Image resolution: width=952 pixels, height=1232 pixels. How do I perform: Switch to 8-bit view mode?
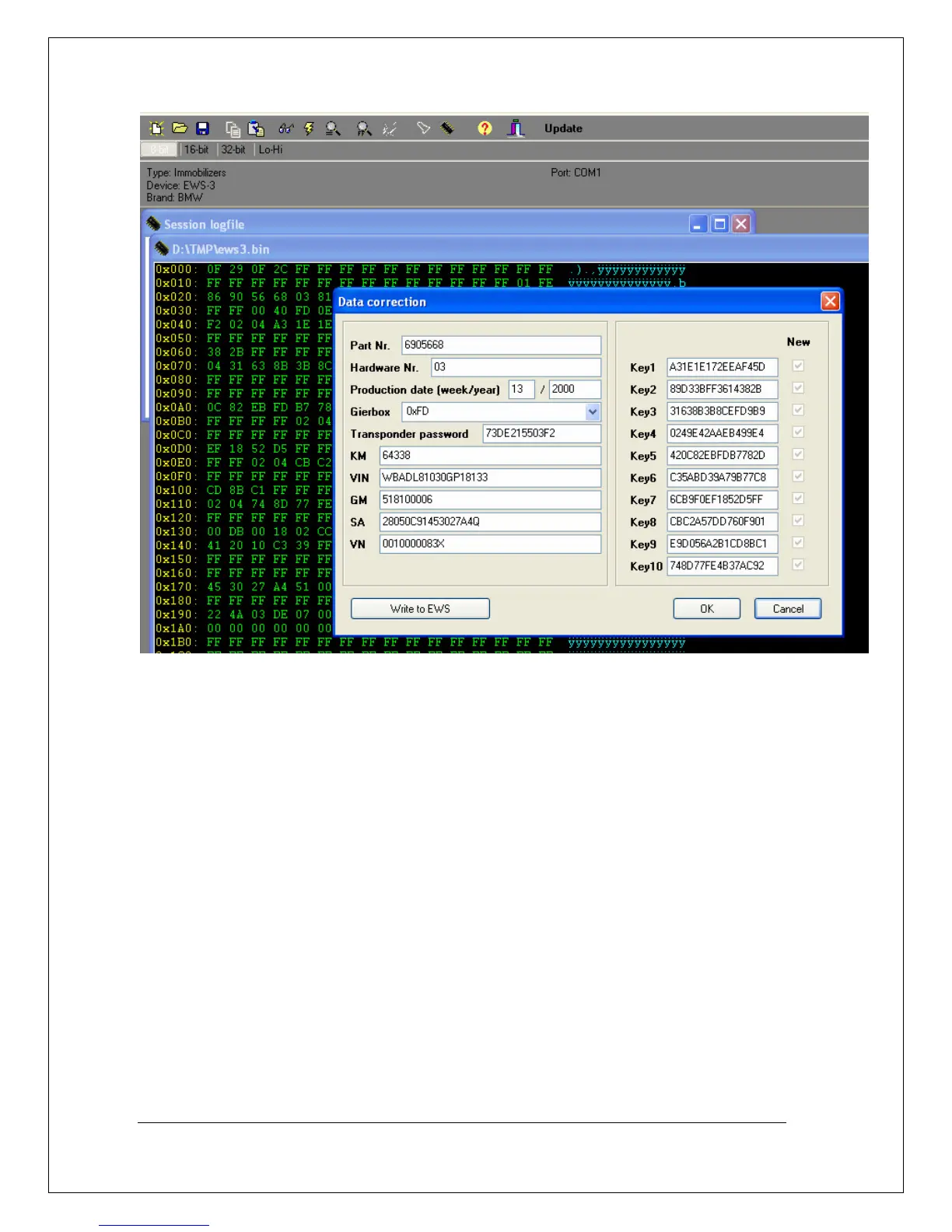coord(159,149)
